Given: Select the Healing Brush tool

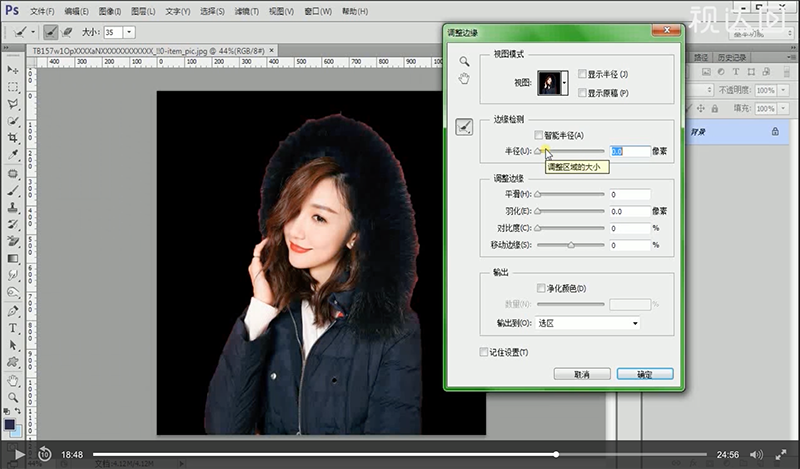Looking at the screenshot, I should [x=13, y=174].
